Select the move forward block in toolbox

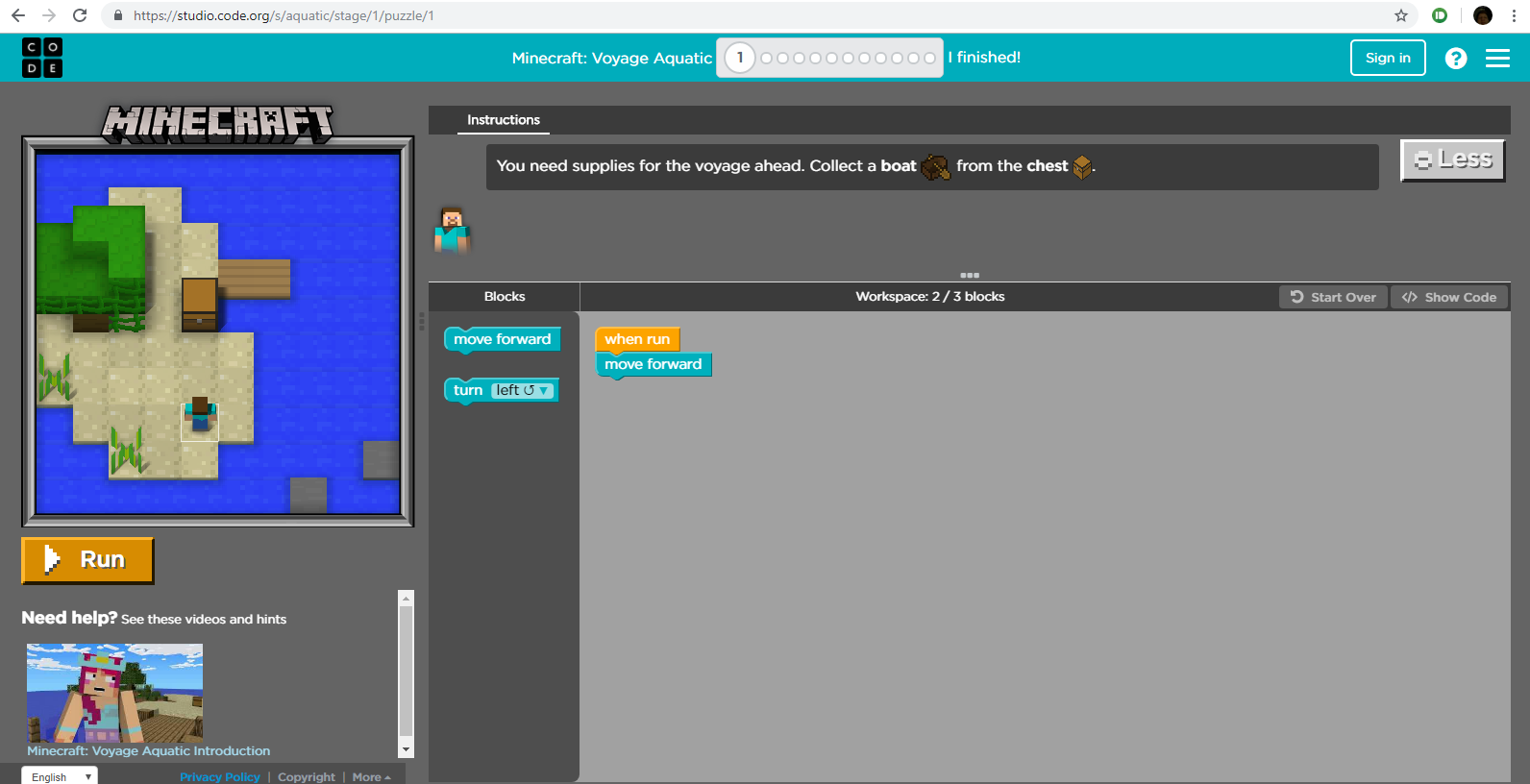click(502, 339)
